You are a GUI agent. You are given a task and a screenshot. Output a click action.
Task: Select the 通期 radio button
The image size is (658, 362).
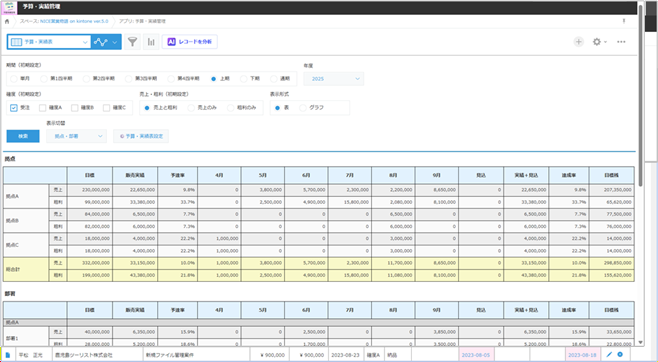pos(274,78)
